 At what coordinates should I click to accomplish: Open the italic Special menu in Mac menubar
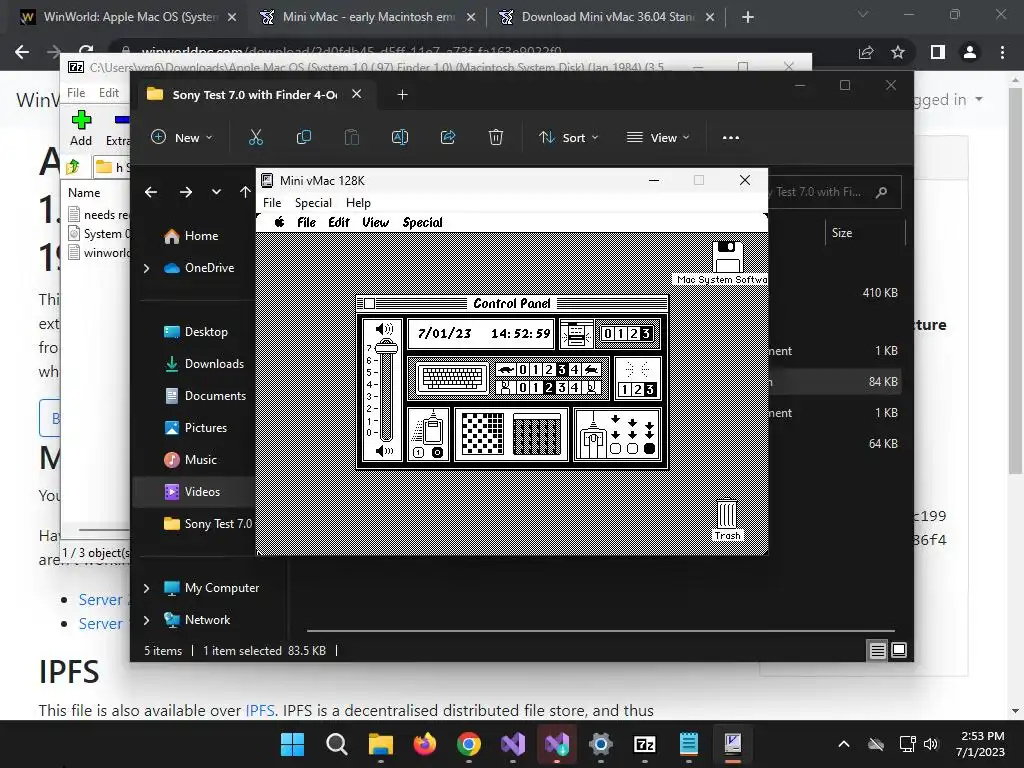point(423,222)
